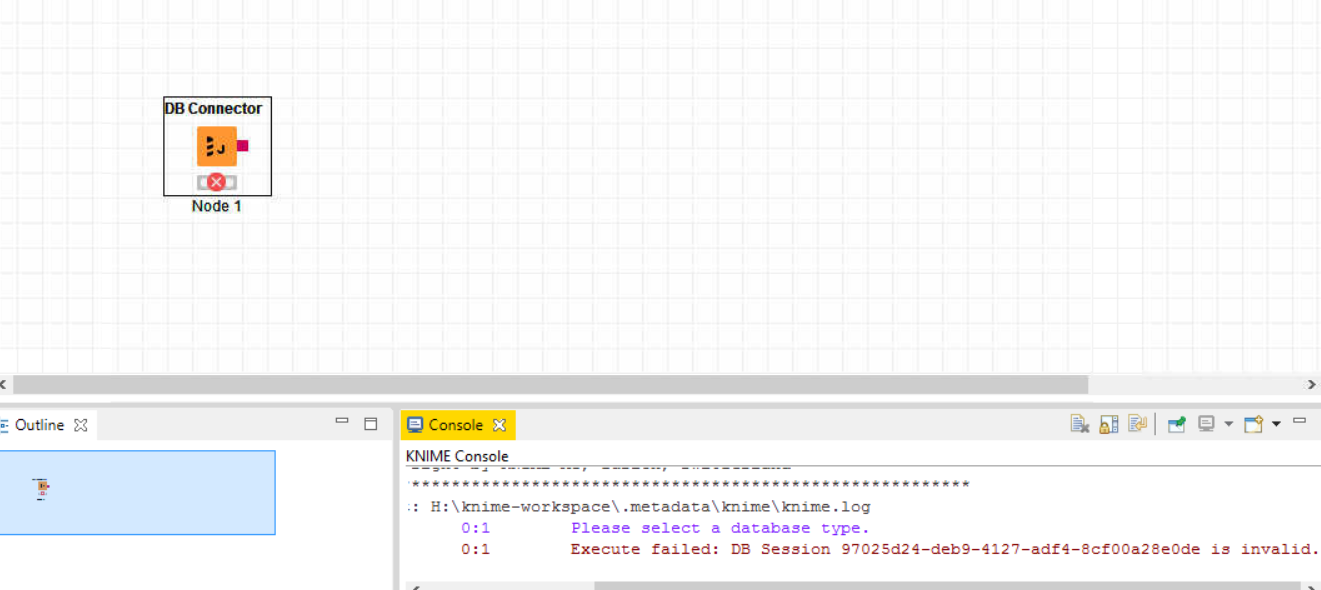This screenshot has height=590, width=1321.
Task: Click the DB Connector node icon
Action: [216, 146]
